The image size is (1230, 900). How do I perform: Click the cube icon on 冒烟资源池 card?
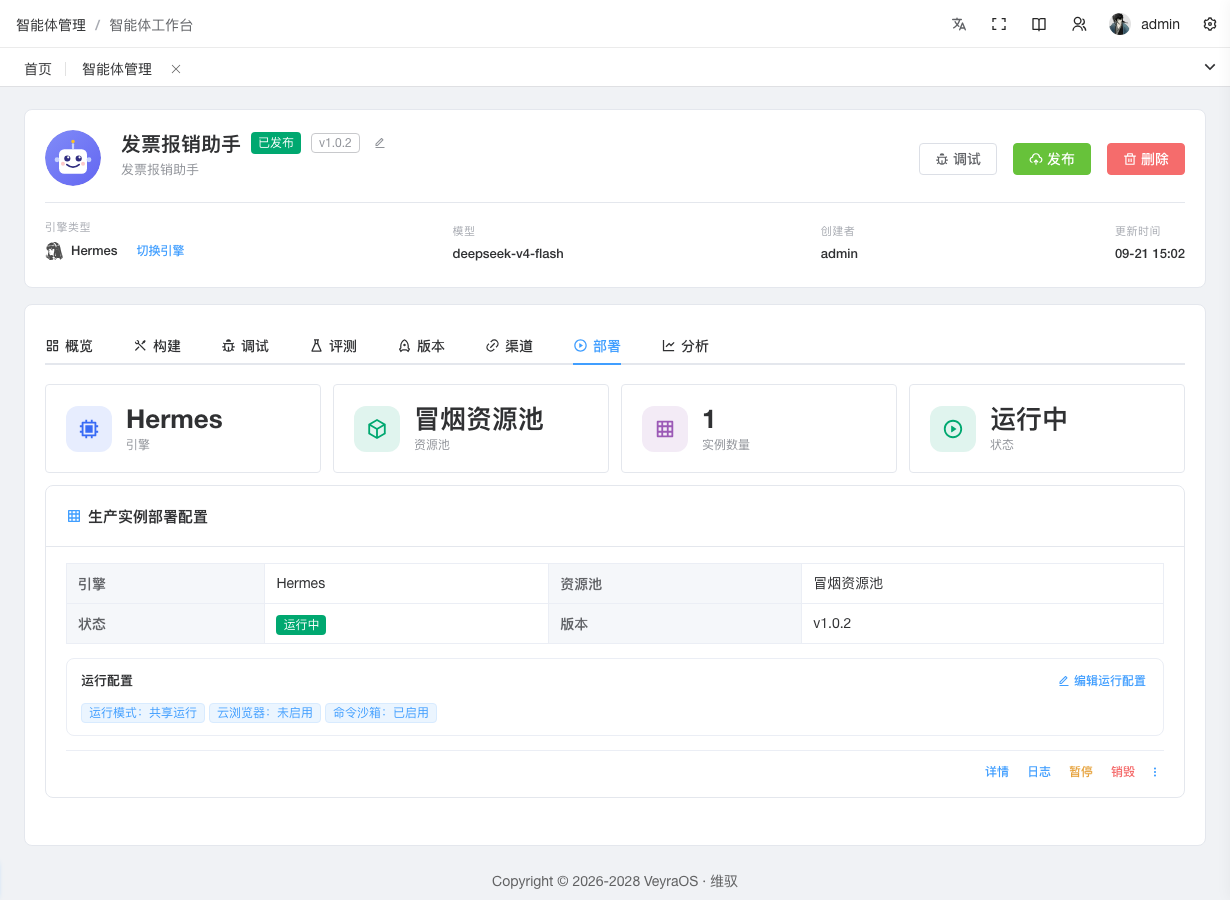click(x=377, y=429)
